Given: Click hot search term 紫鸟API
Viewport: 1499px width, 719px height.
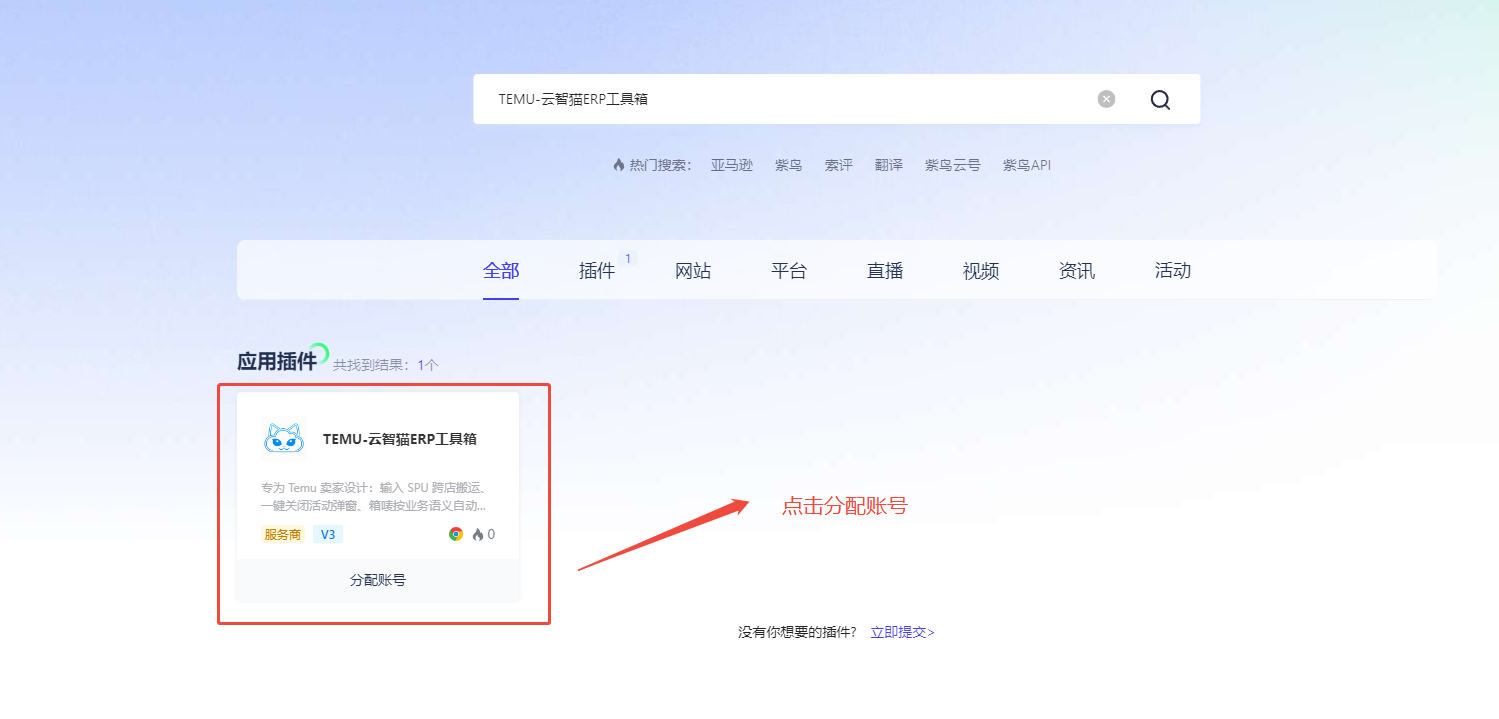Looking at the screenshot, I should tap(1027, 165).
